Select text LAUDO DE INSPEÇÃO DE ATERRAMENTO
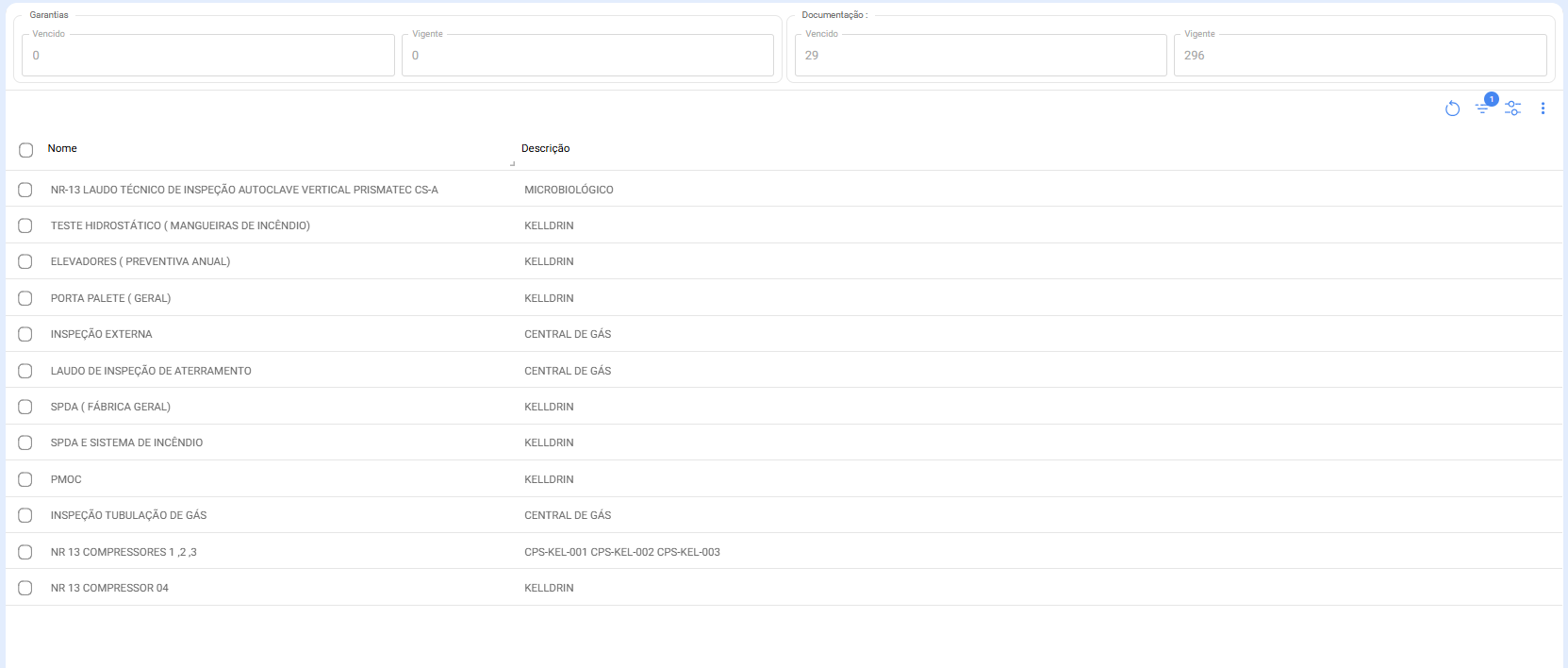Image resolution: width=1568 pixels, height=668 pixels. 151,371
